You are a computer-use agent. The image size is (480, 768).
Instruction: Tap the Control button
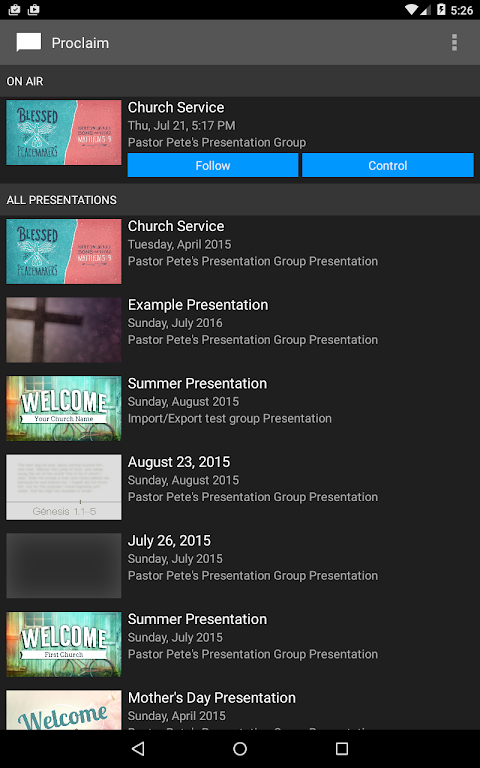pos(387,165)
